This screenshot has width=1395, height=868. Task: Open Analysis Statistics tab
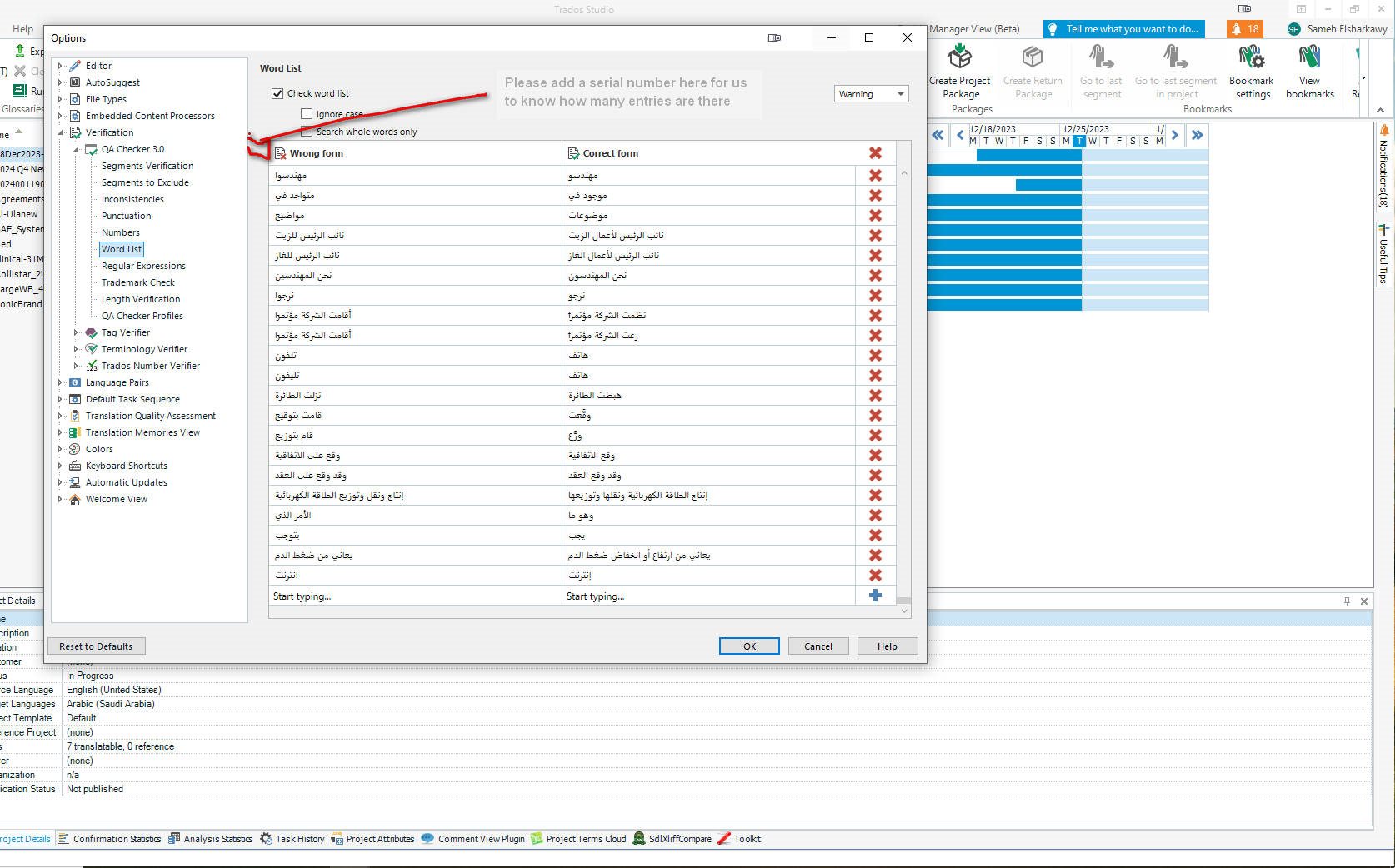(210, 839)
